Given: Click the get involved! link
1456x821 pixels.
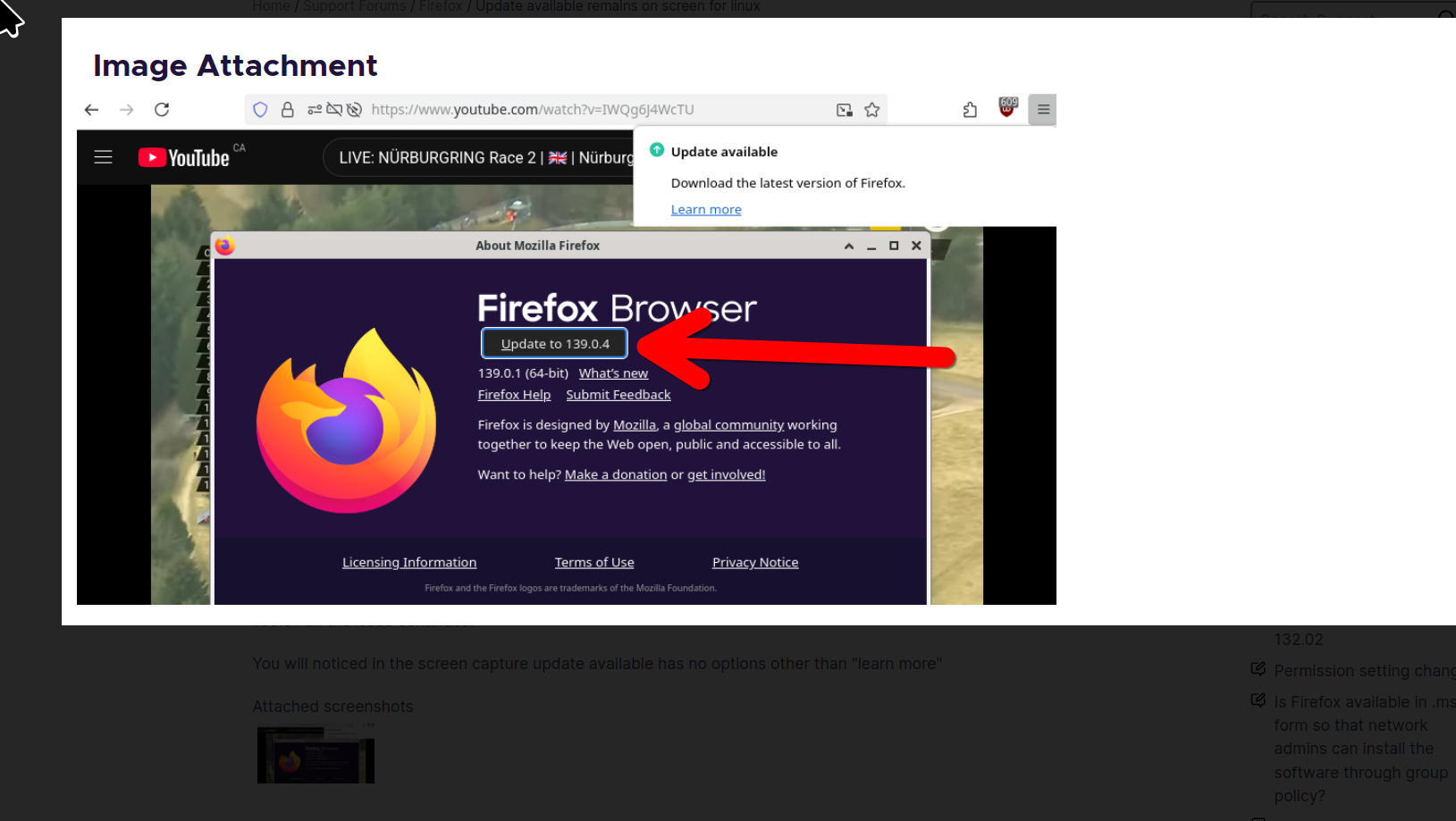Looking at the screenshot, I should (726, 474).
